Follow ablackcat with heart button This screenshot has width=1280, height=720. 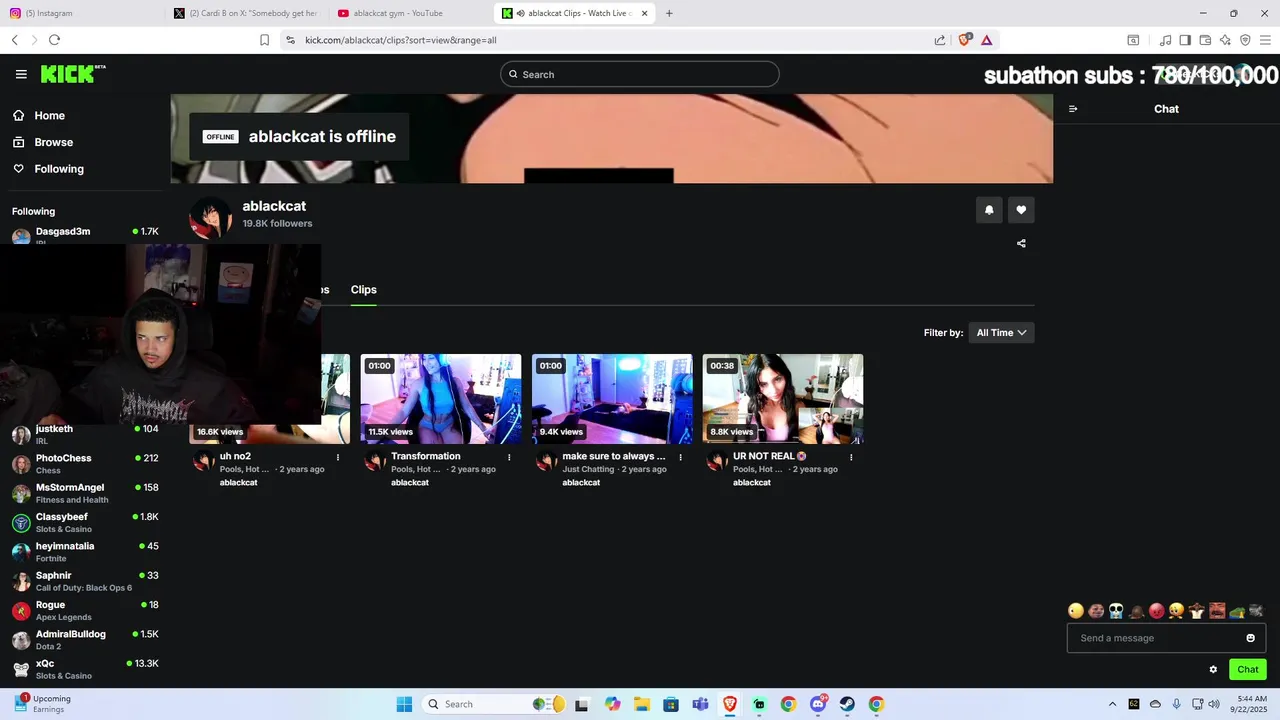pyautogui.click(x=1021, y=210)
